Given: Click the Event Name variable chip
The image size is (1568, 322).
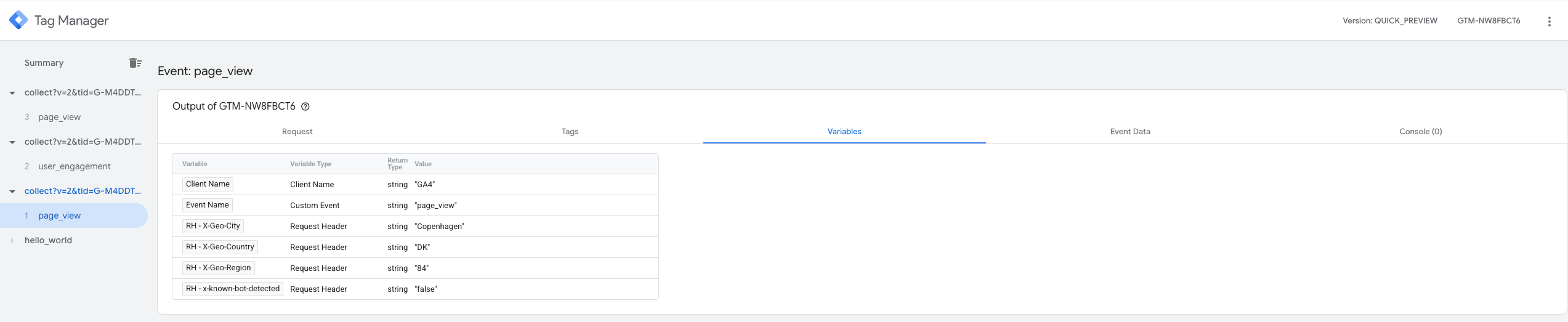Looking at the screenshot, I should [x=208, y=205].
